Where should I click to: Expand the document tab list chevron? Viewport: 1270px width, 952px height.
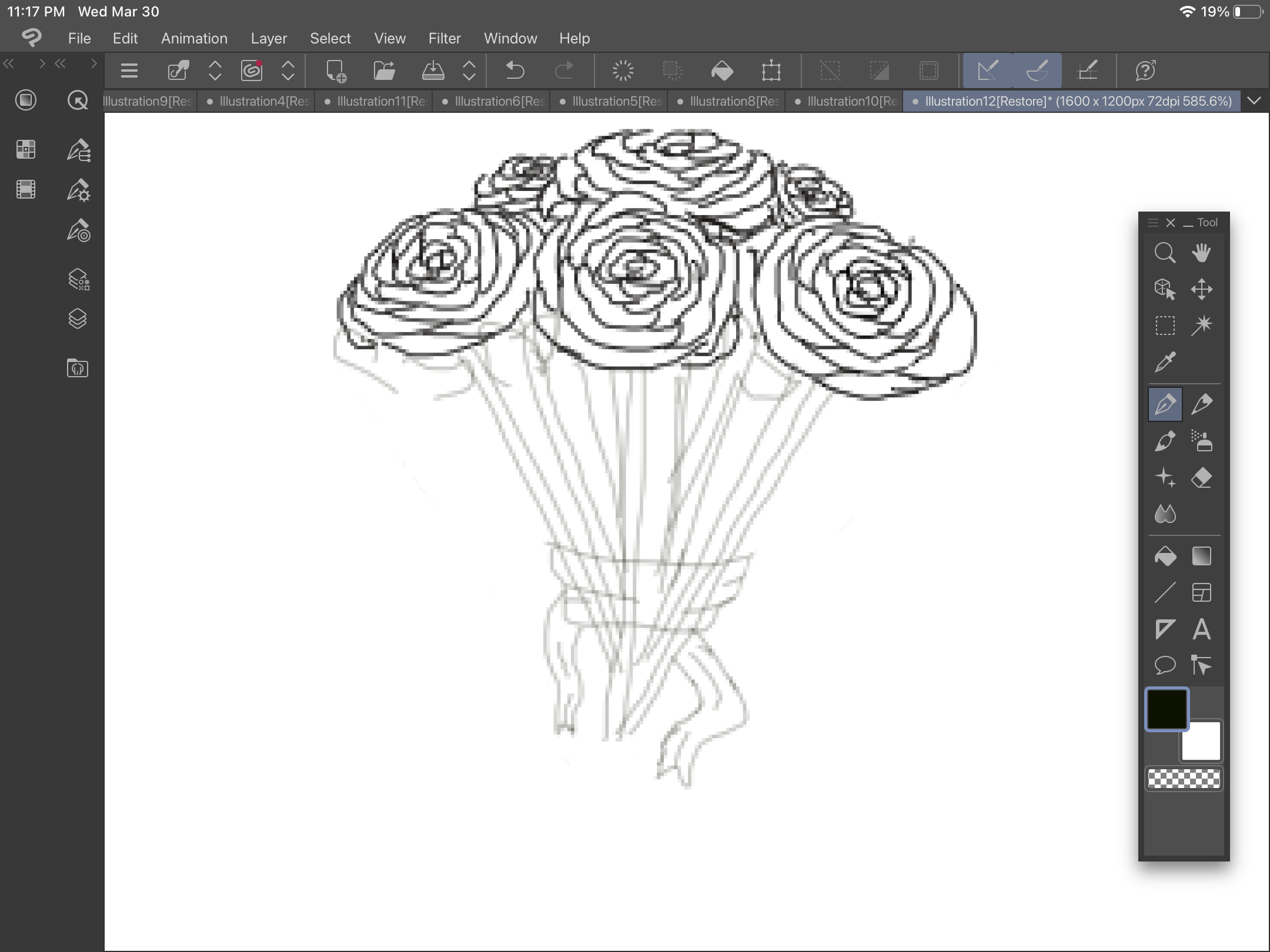click(x=1254, y=100)
